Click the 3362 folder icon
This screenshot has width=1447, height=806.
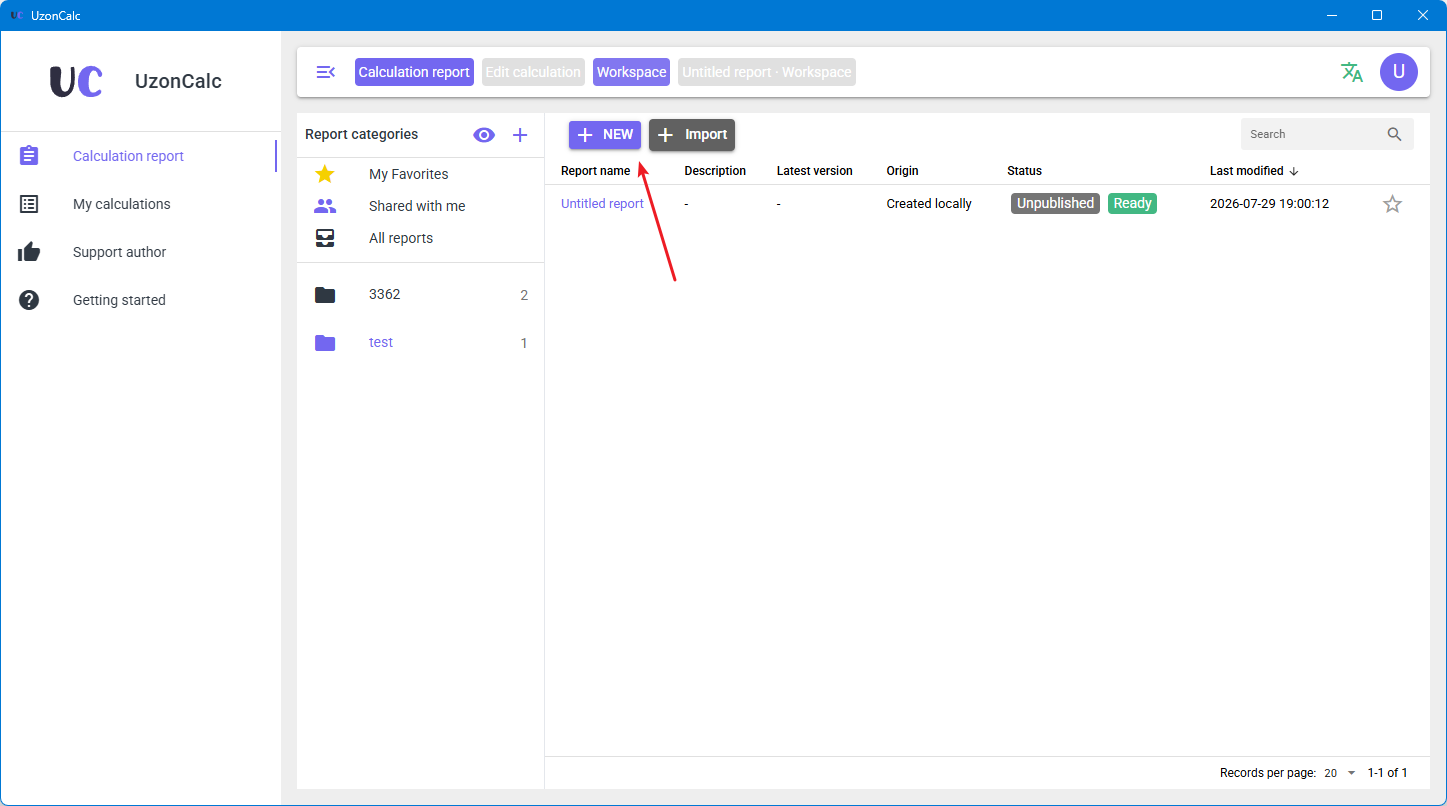coord(325,295)
